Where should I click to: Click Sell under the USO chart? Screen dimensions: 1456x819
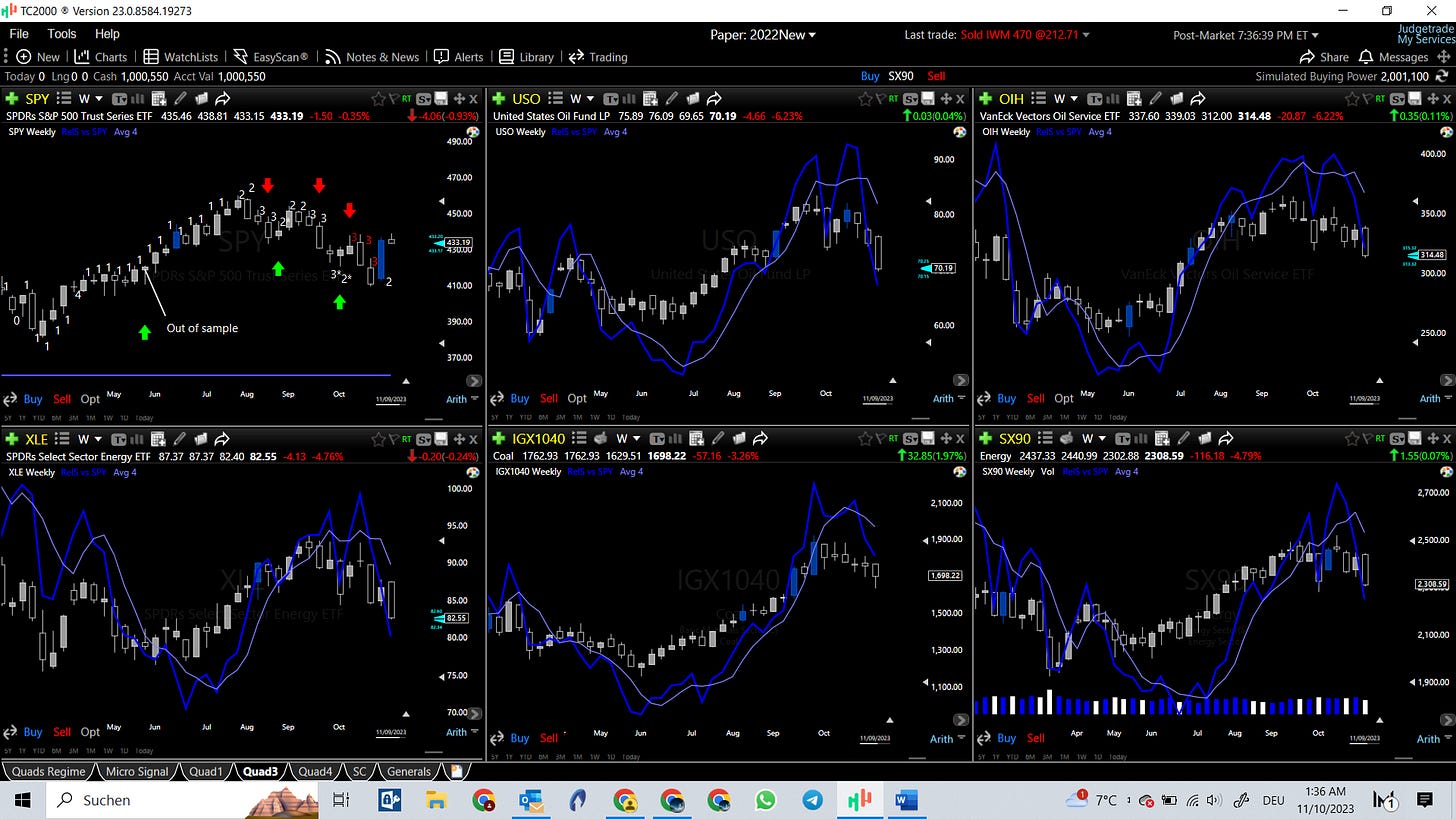pyautogui.click(x=549, y=398)
